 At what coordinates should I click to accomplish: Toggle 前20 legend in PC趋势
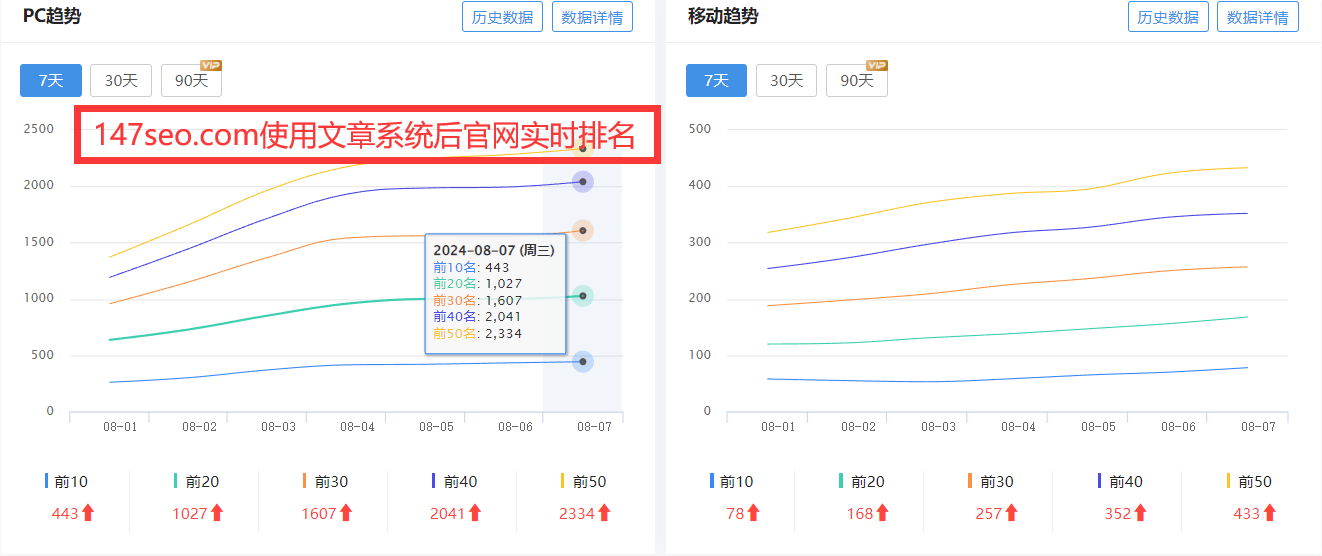click(196, 482)
